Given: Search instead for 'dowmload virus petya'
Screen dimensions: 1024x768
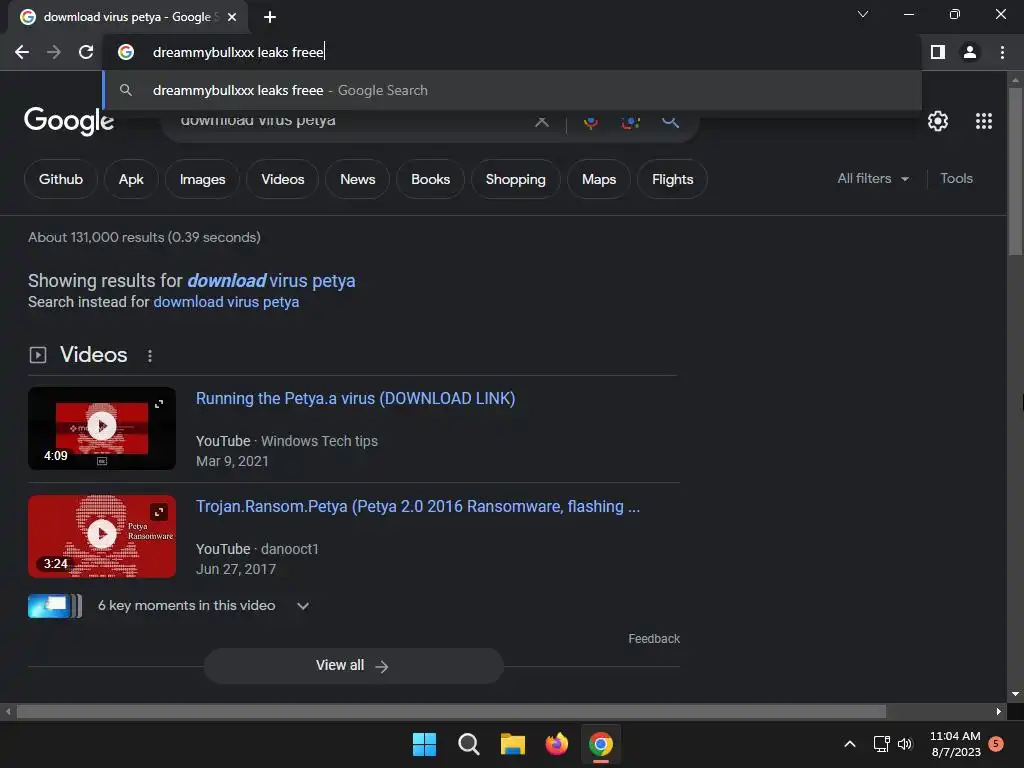Looking at the screenshot, I should tap(226, 302).
